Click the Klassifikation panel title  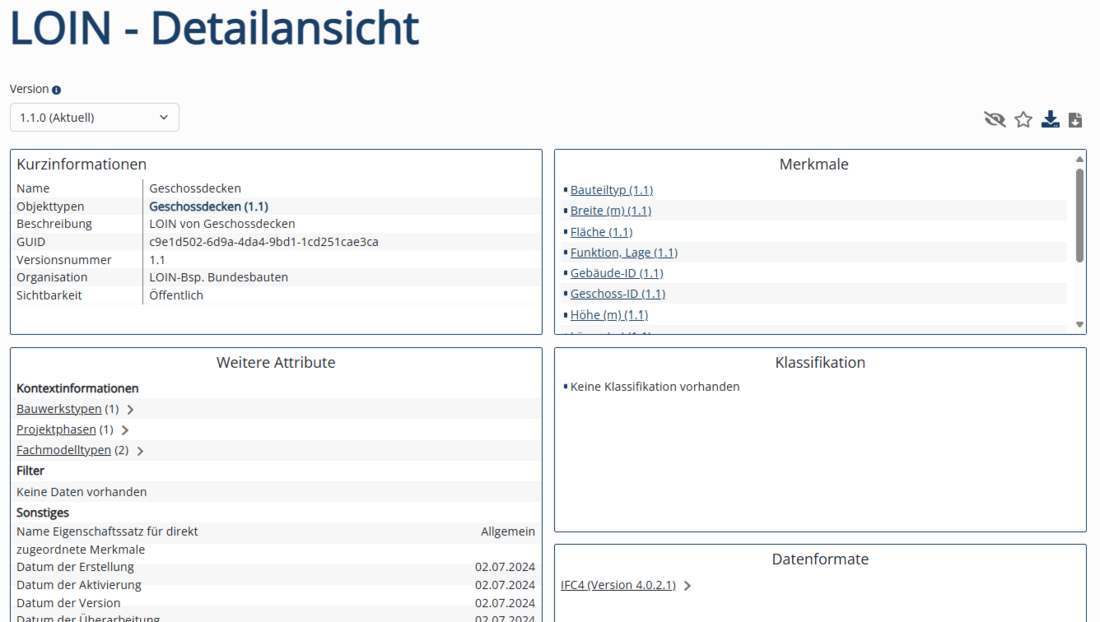(x=820, y=363)
